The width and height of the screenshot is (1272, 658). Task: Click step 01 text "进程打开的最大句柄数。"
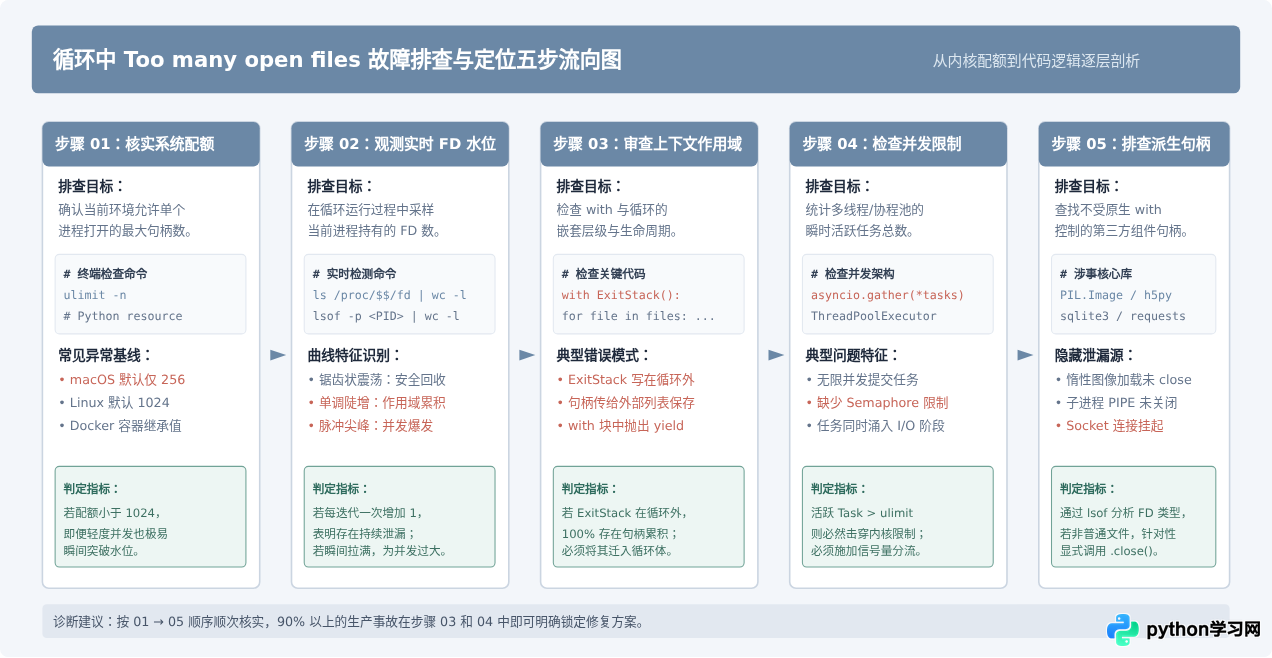coord(125,231)
